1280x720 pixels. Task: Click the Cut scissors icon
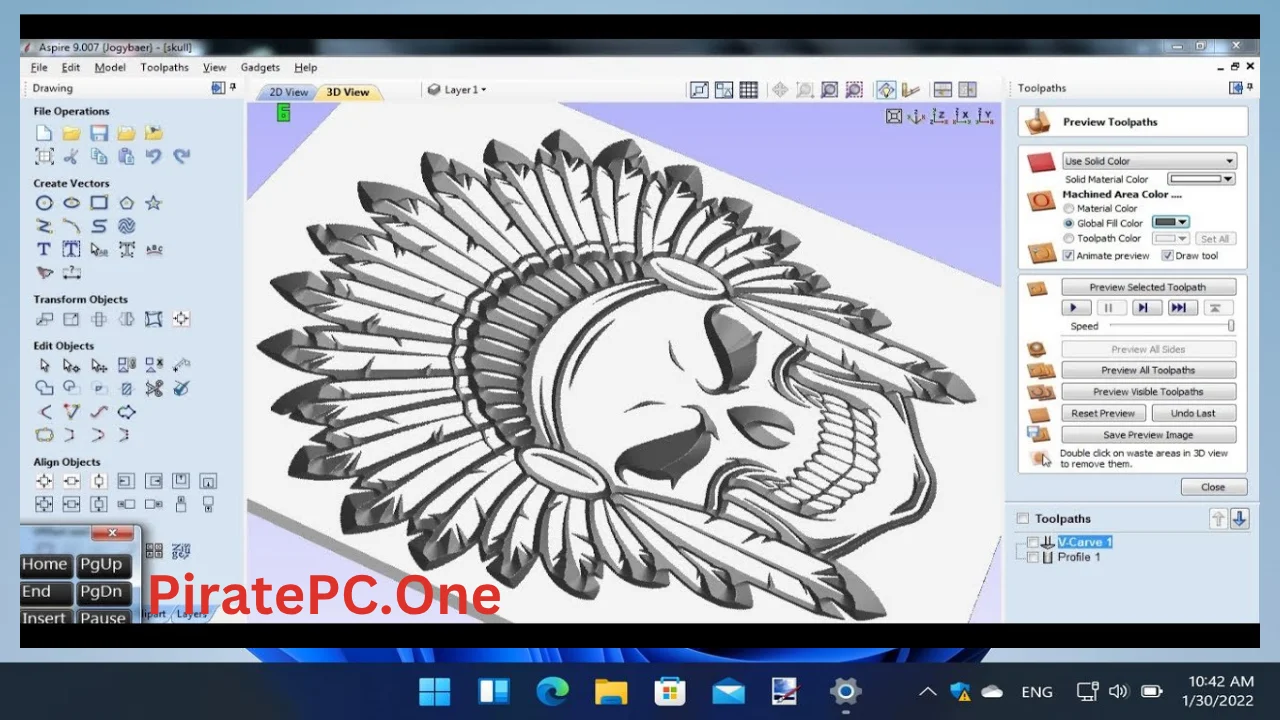pyautogui.click(x=71, y=156)
